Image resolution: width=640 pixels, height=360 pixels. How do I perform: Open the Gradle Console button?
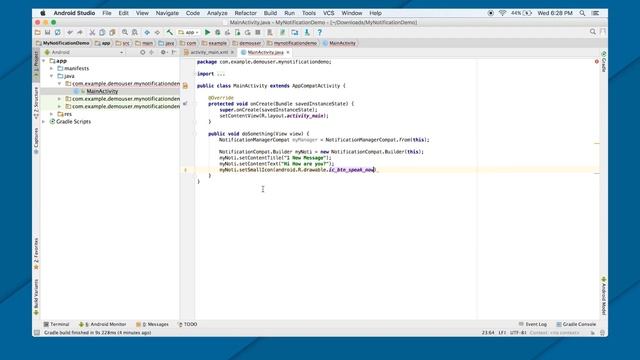point(576,324)
